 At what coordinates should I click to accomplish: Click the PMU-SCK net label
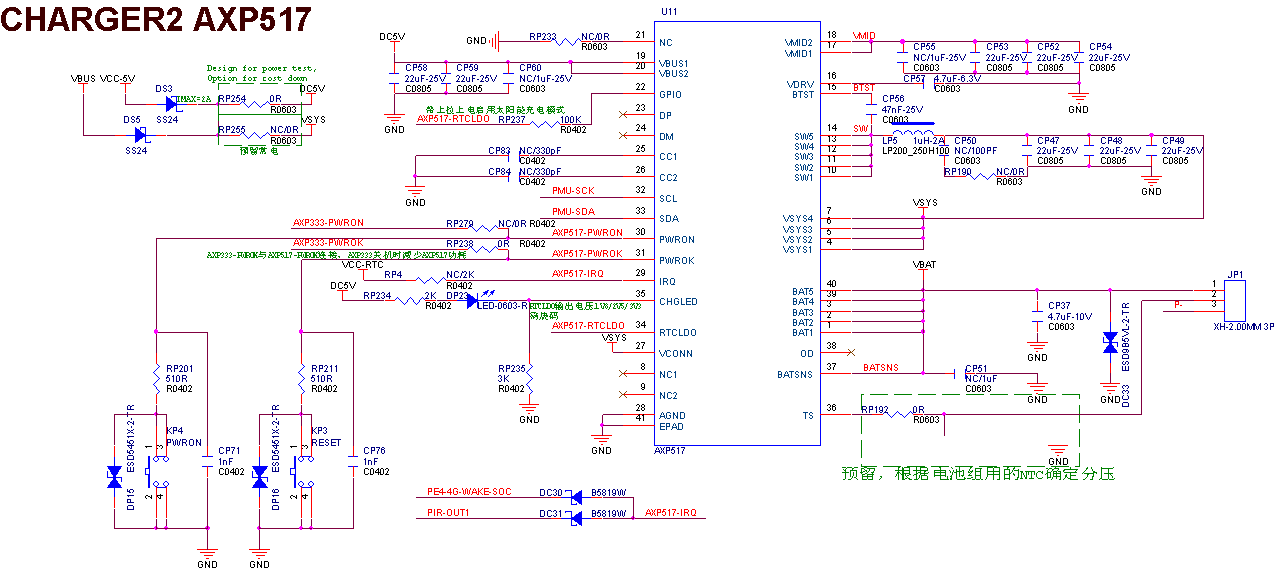[573, 190]
